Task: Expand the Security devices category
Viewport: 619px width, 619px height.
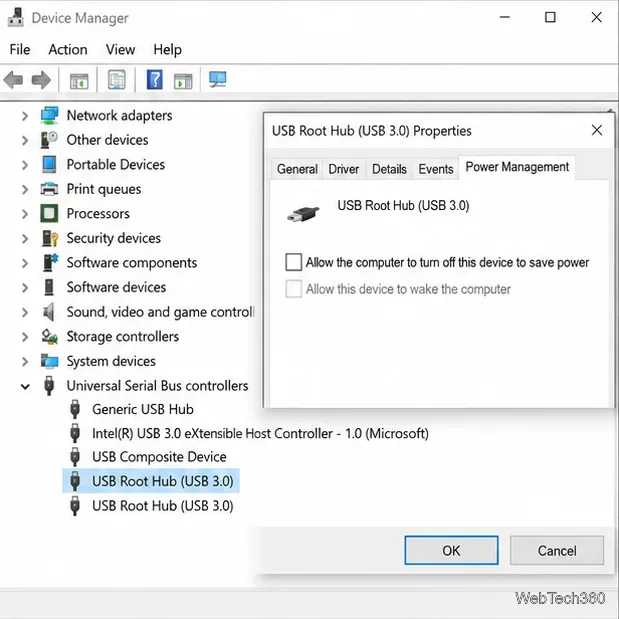Action: [x=24, y=238]
